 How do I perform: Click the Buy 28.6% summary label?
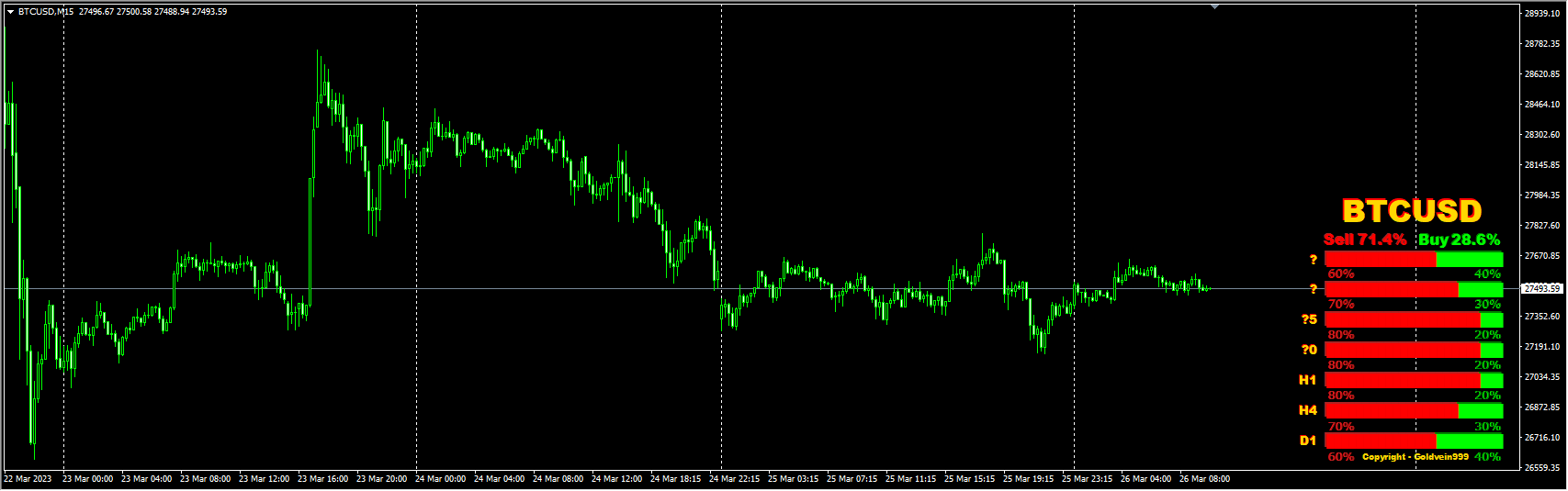1459,240
